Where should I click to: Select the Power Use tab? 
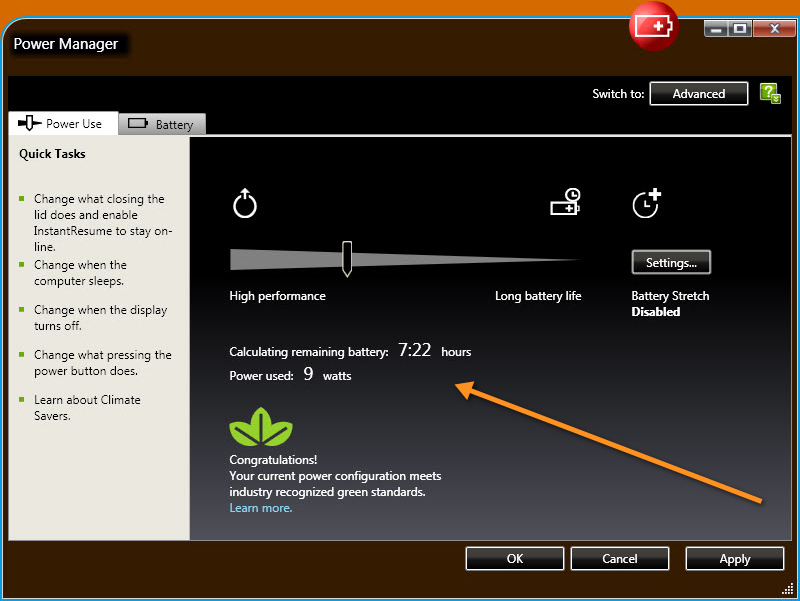click(63, 123)
